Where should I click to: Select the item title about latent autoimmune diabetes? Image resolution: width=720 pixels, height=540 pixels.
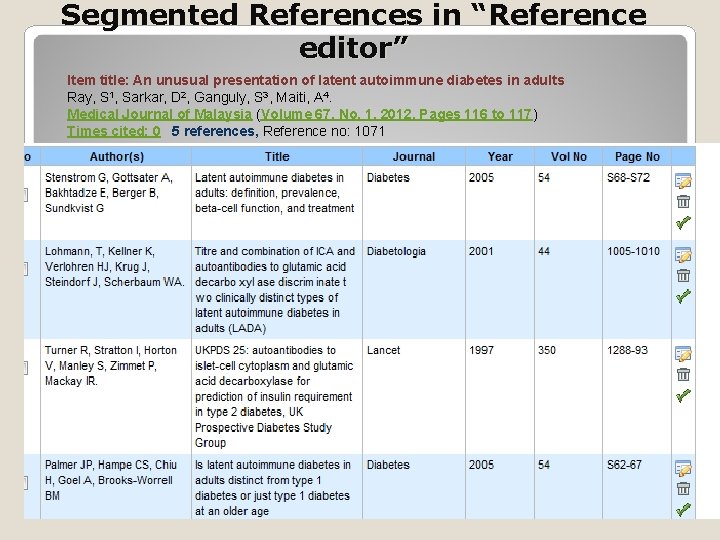point(315,80)
